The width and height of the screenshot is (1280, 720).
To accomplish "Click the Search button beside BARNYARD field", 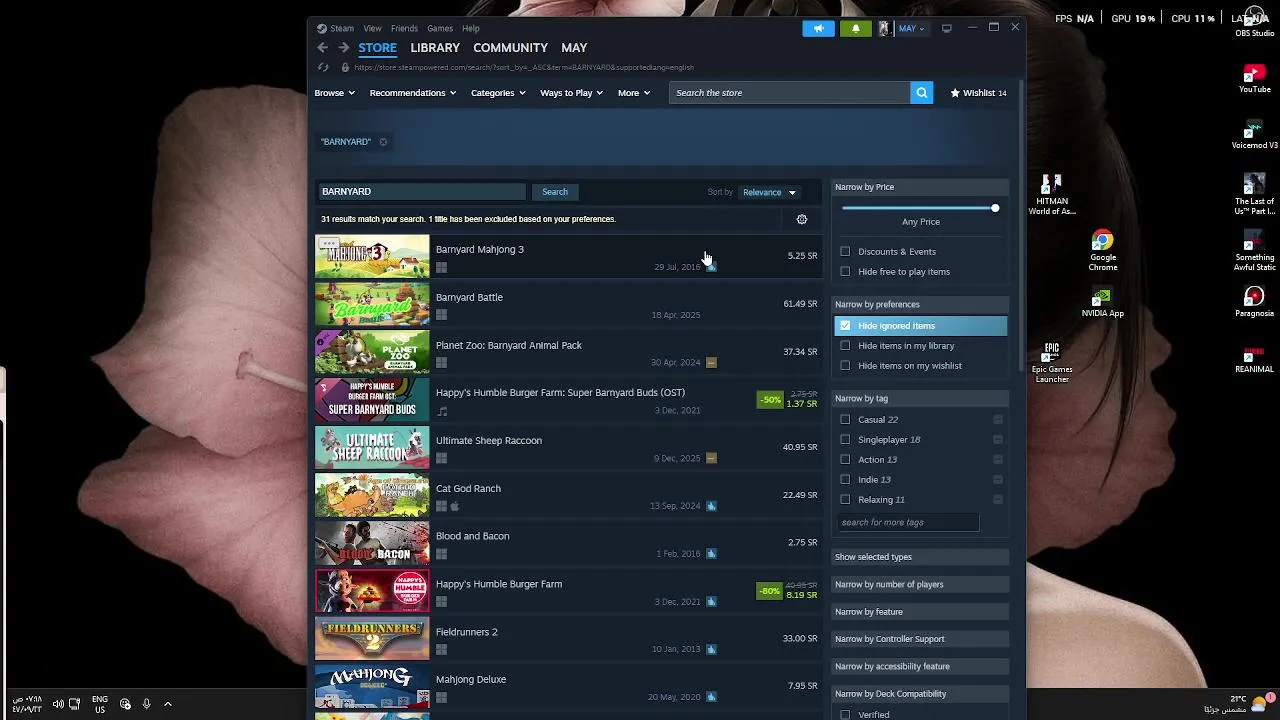I will (555, 192).
